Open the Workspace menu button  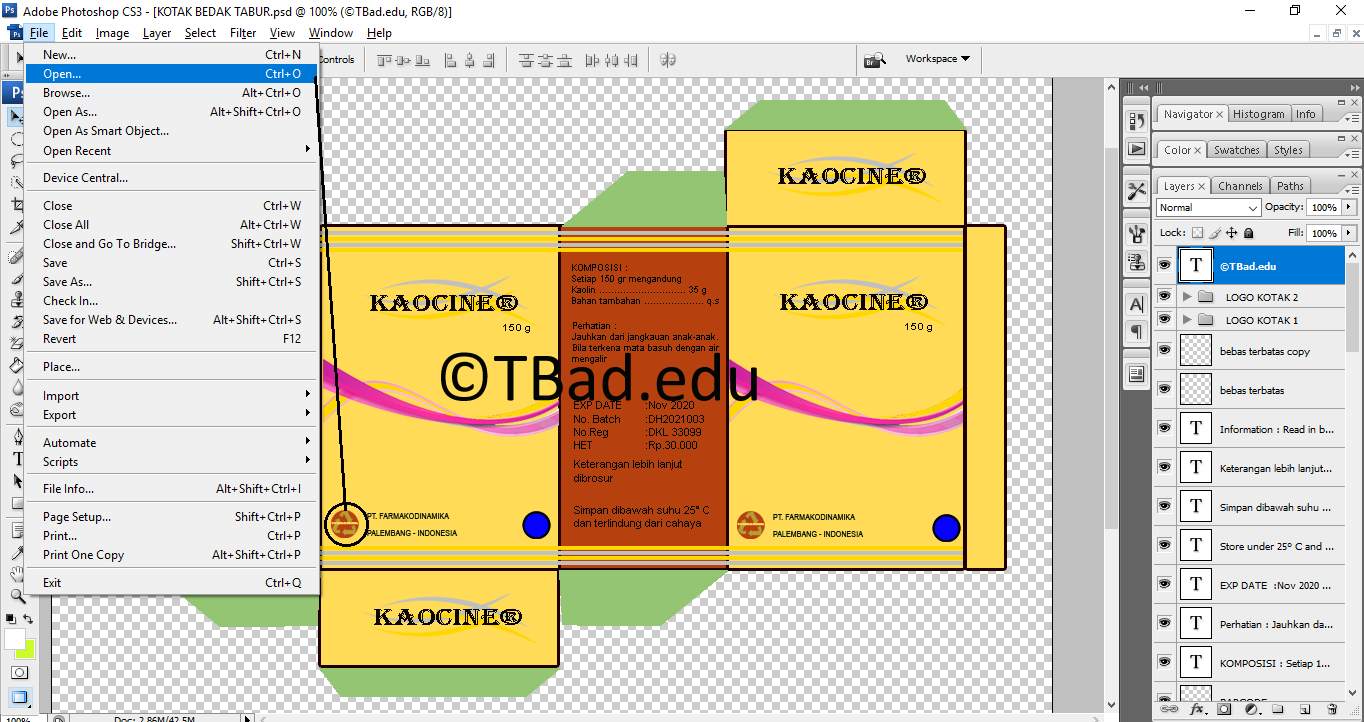[x=938, y=58]
